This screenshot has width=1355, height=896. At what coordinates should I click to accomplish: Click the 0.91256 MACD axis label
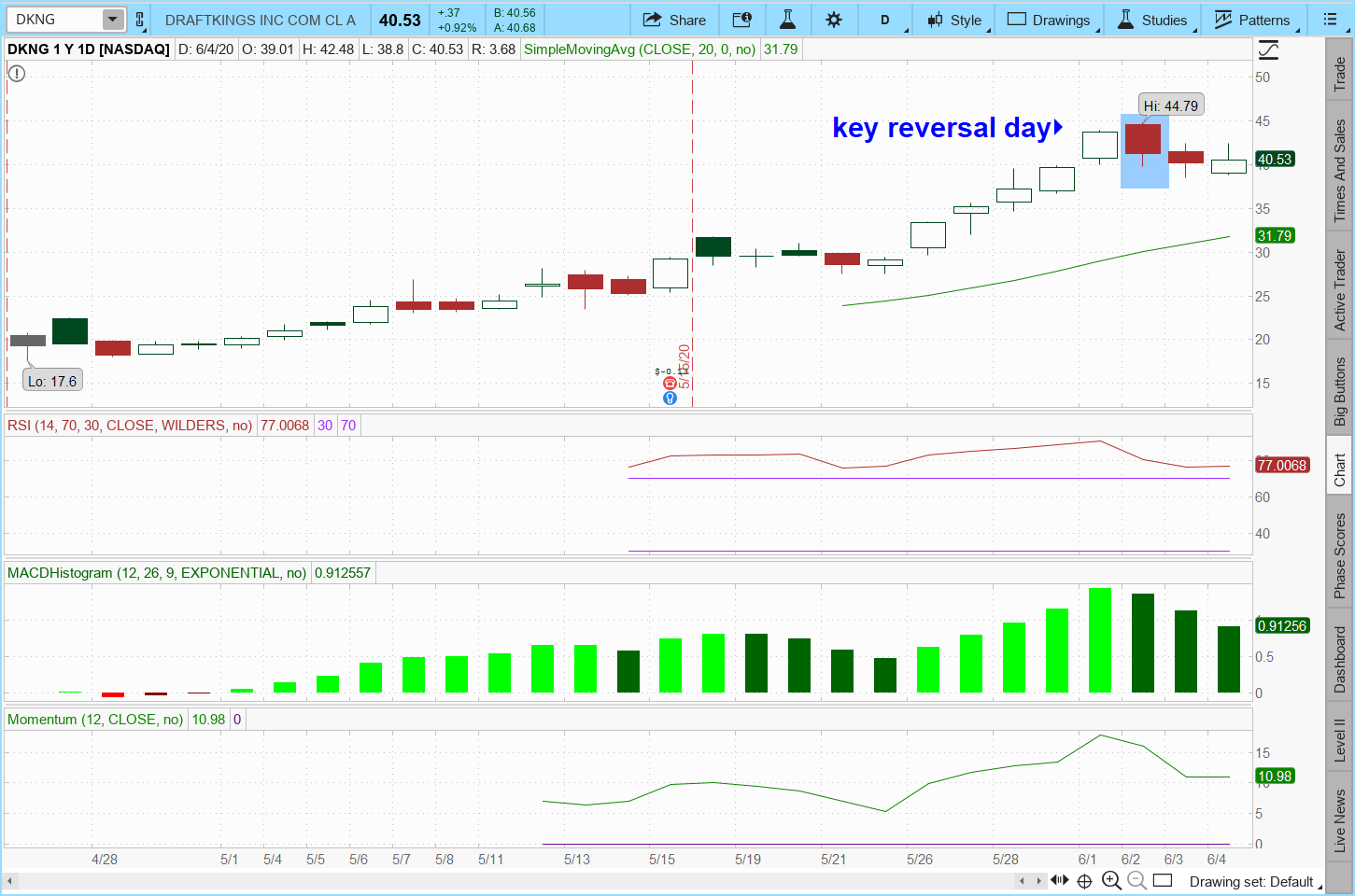pyautogui.click(x=1282, y=625)
